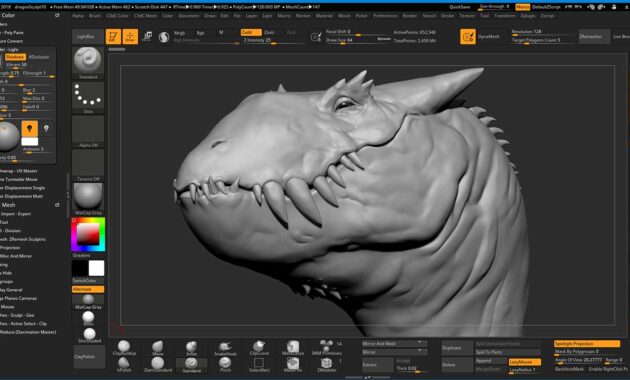Adjust the Focal Shift slider

click(x=357, y=32)
